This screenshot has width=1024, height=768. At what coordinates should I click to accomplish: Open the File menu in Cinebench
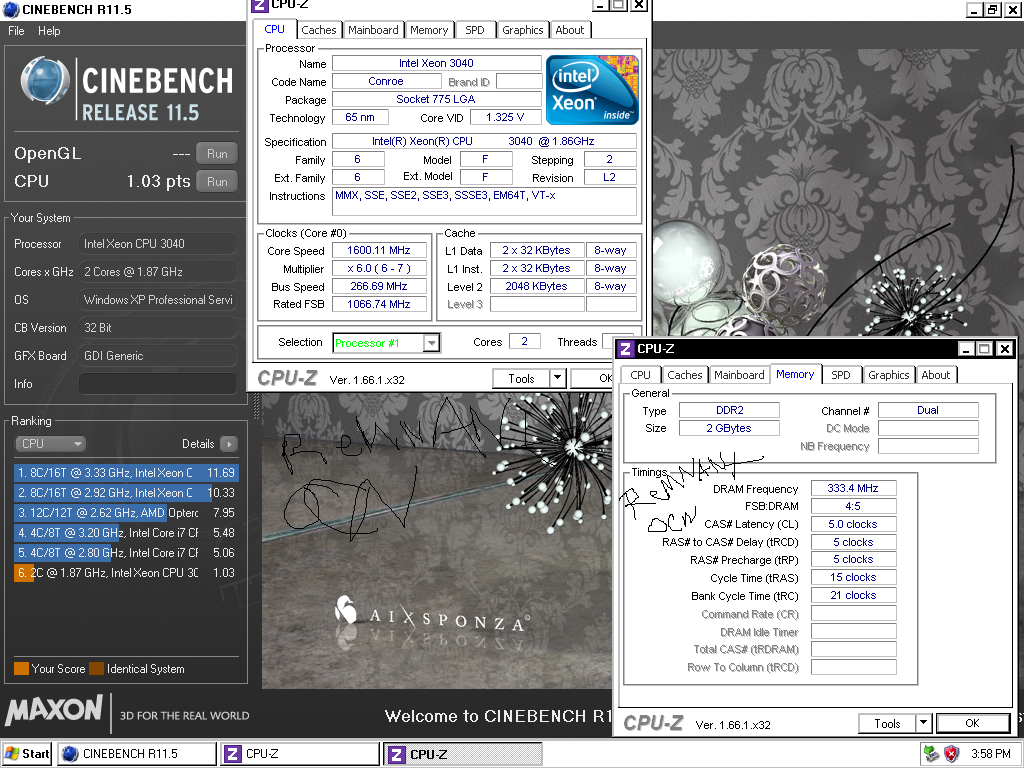click(x=16, y=31)
